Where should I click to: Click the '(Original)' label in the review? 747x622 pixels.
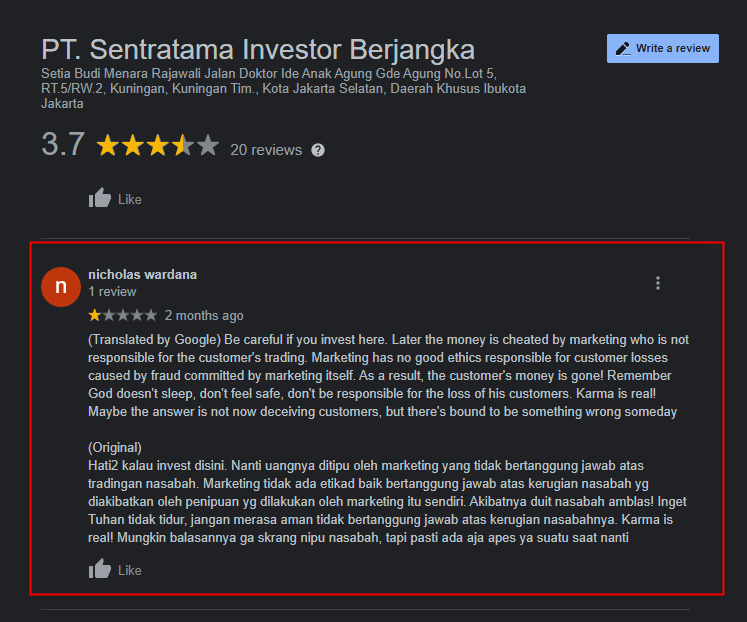tap(115, 448)
